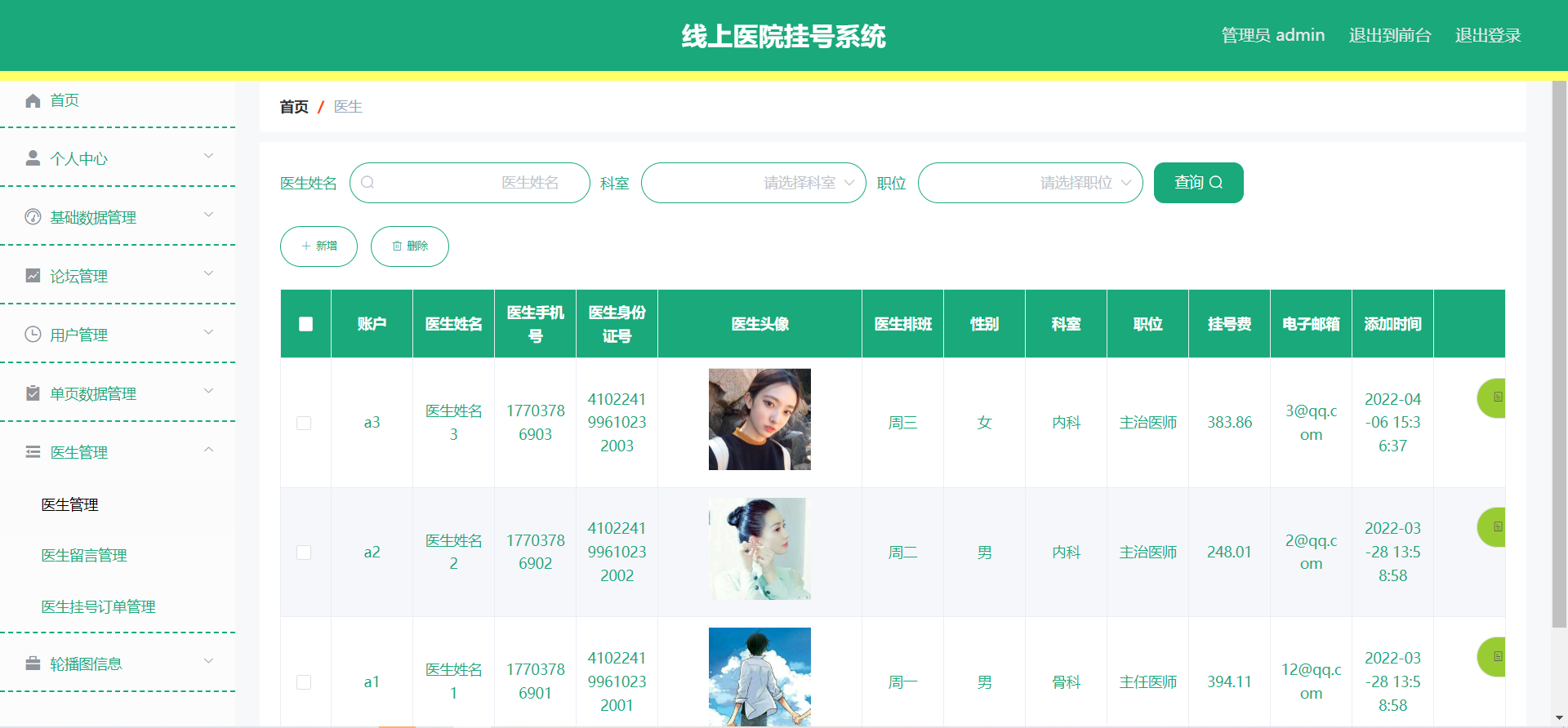Open 医生留言管理 submenu item

(x=118, y=556)
